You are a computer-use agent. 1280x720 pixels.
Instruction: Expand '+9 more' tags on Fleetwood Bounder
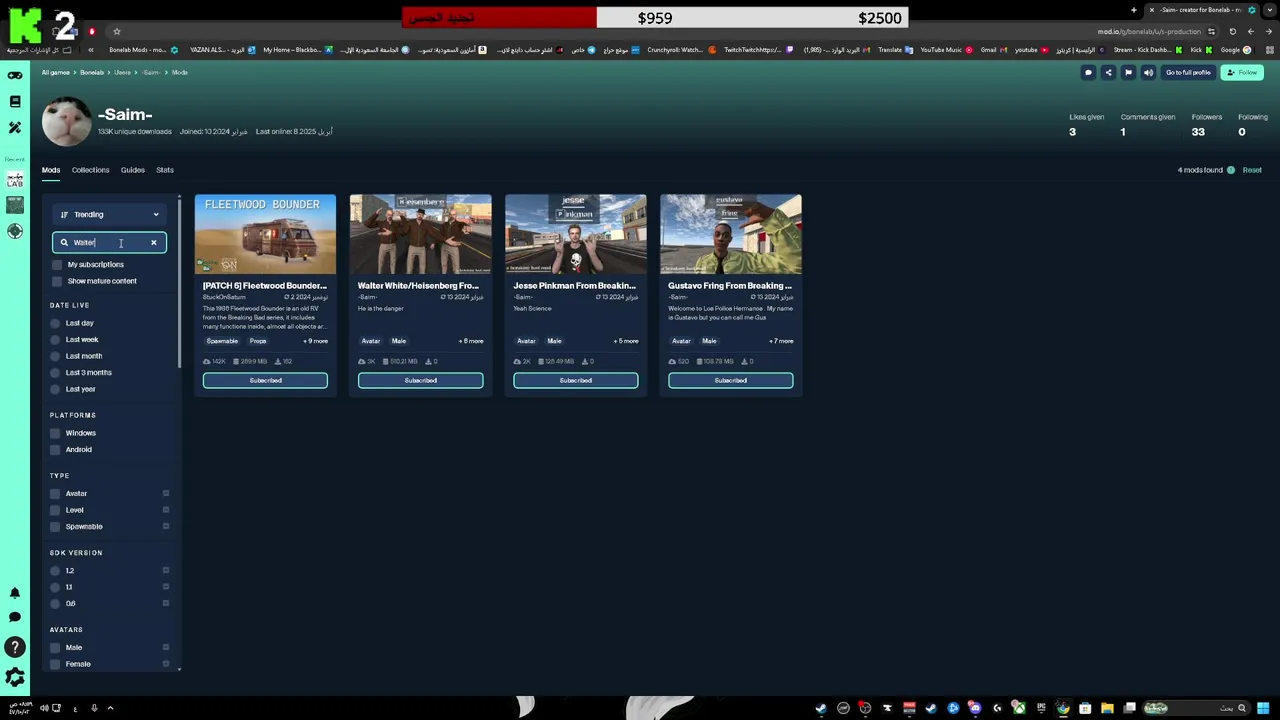click(x=315, y=341)
